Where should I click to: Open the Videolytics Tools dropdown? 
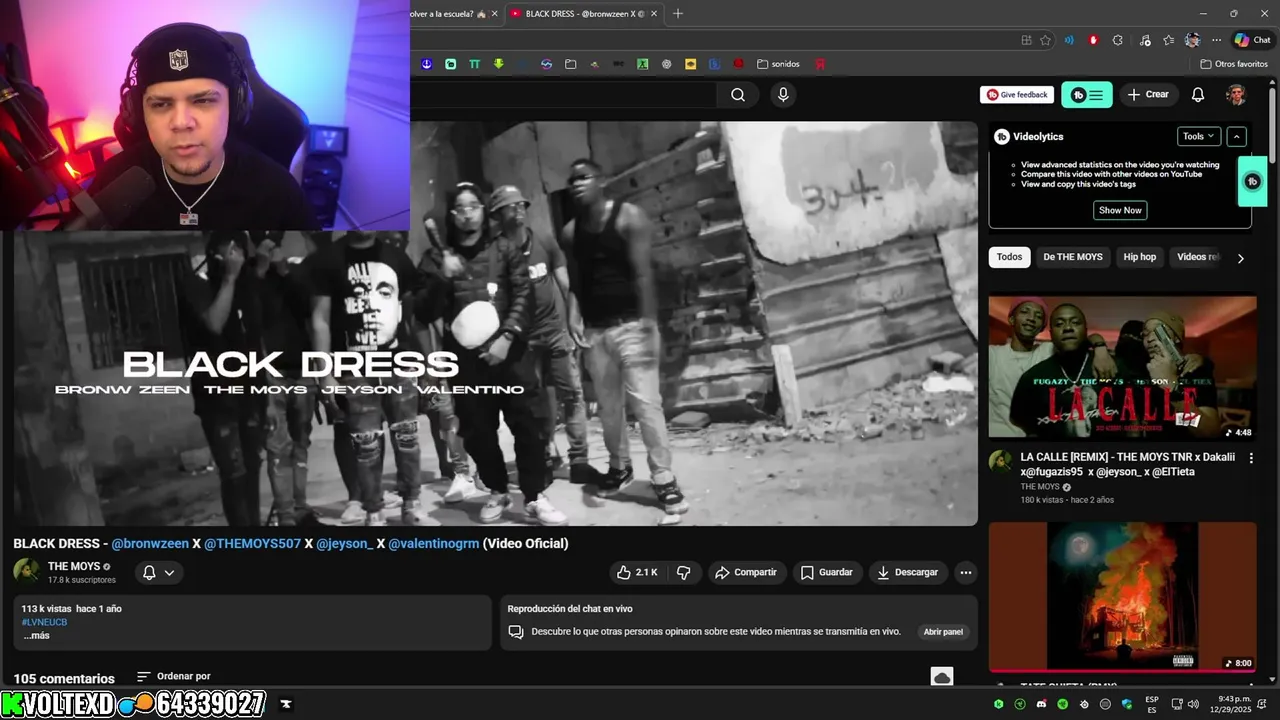click(1199, 137)
